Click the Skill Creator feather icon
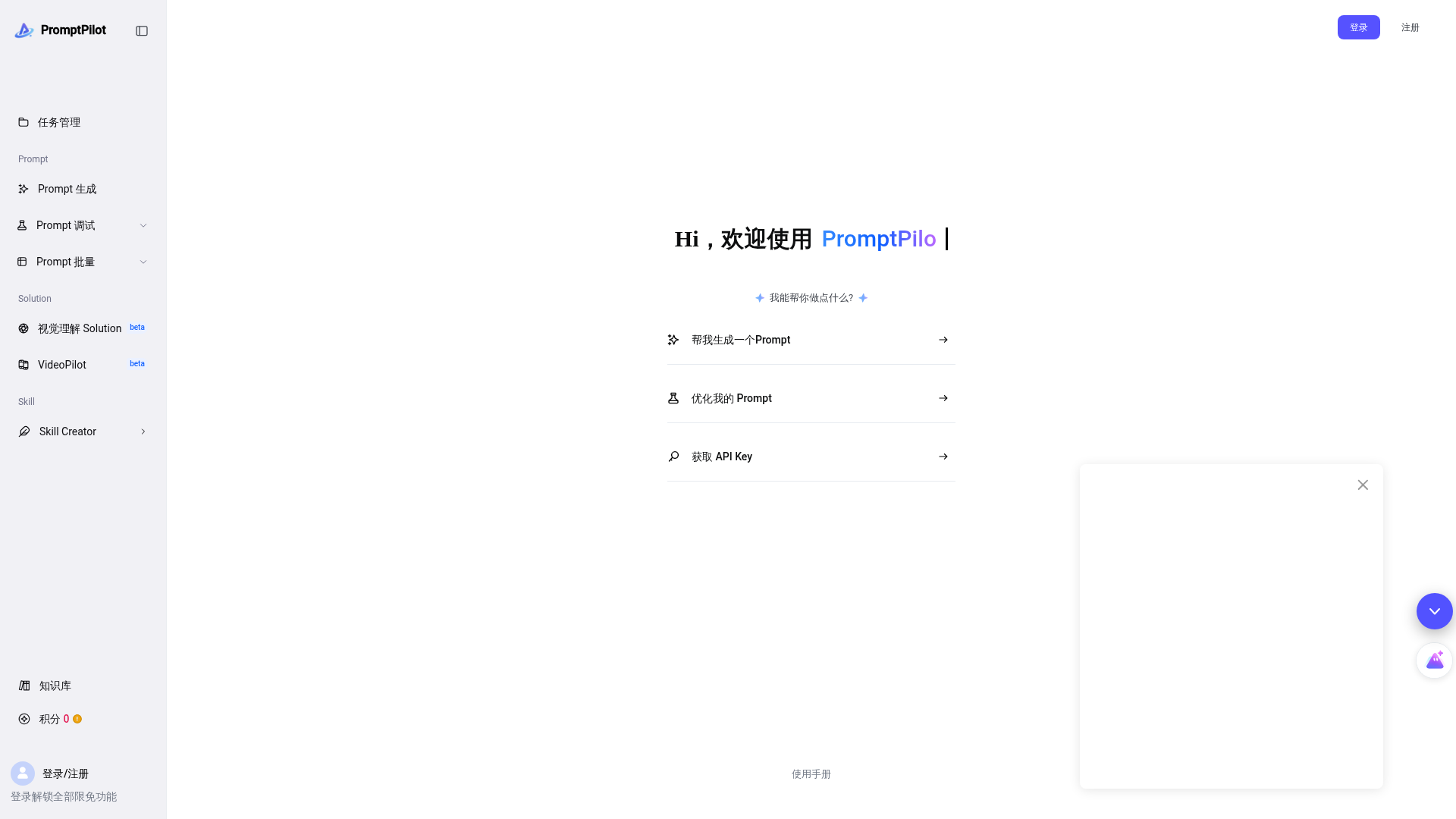 [x=24, y=431]
